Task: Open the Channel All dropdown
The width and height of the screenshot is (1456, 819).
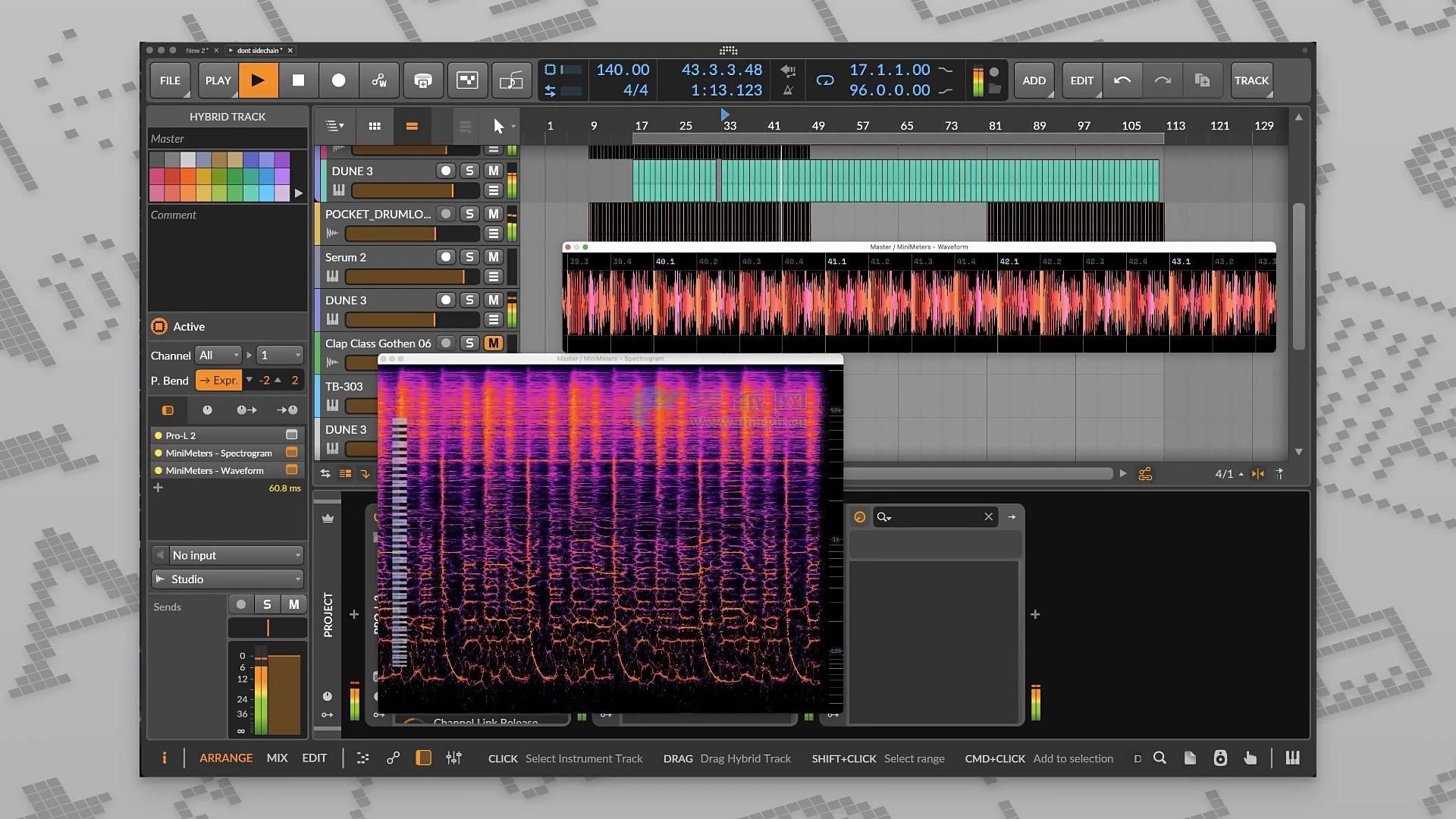Action: click(x=218, y=355)
